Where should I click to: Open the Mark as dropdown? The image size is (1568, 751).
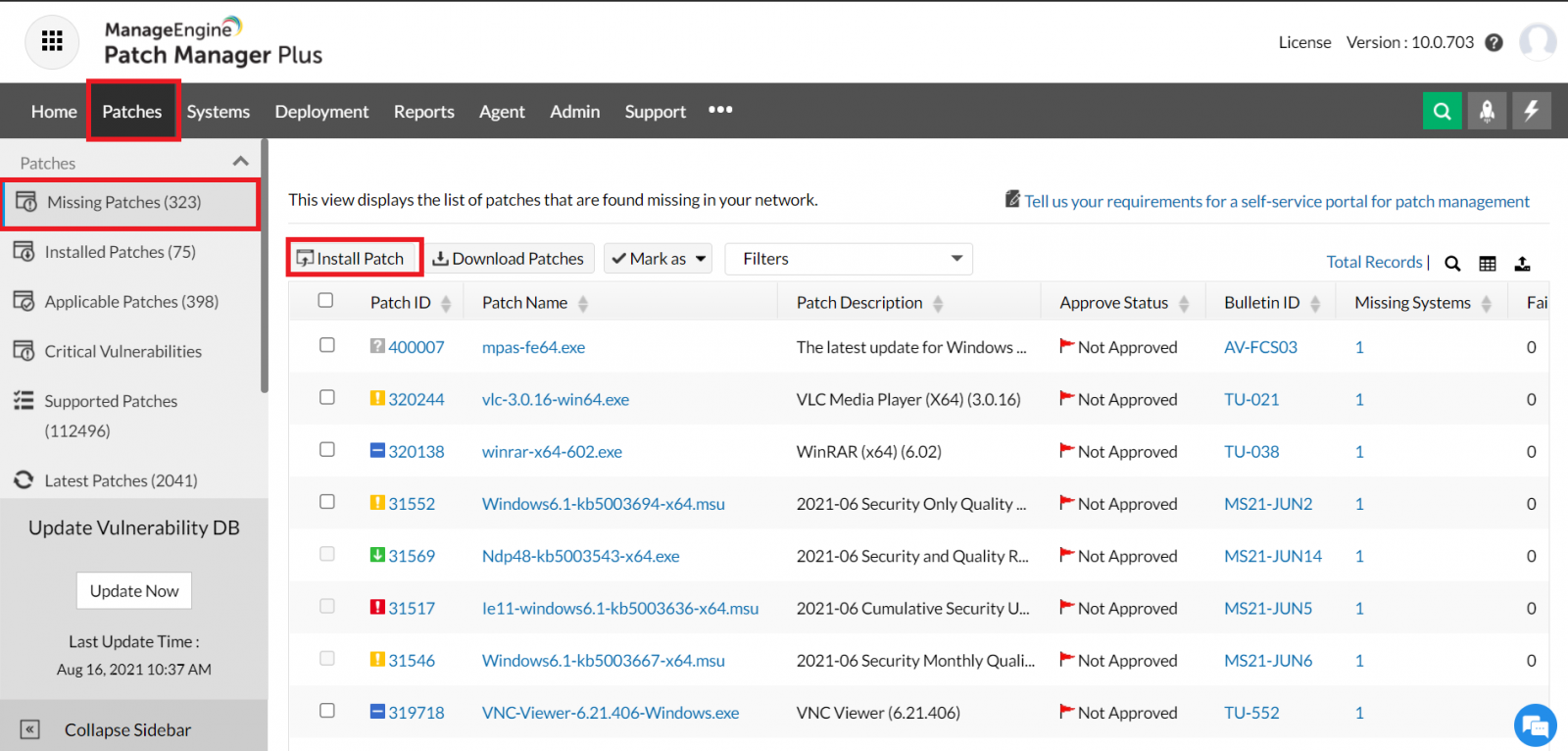click(x=658, y=259)
